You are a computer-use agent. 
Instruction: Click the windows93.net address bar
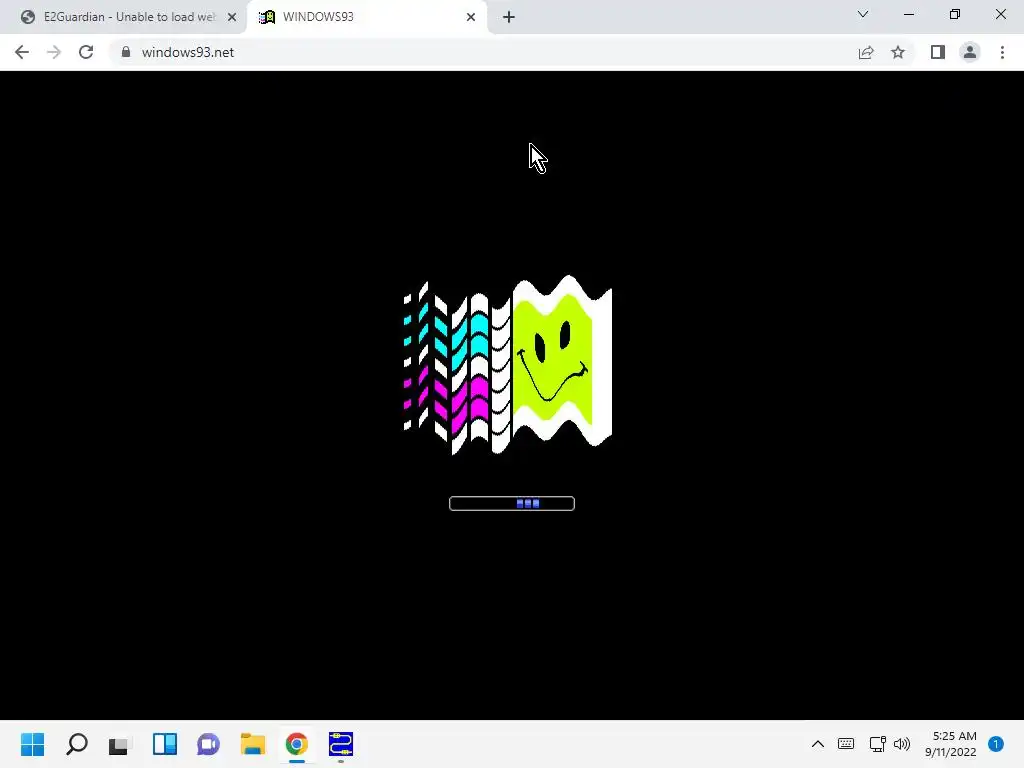pos(483,52)
